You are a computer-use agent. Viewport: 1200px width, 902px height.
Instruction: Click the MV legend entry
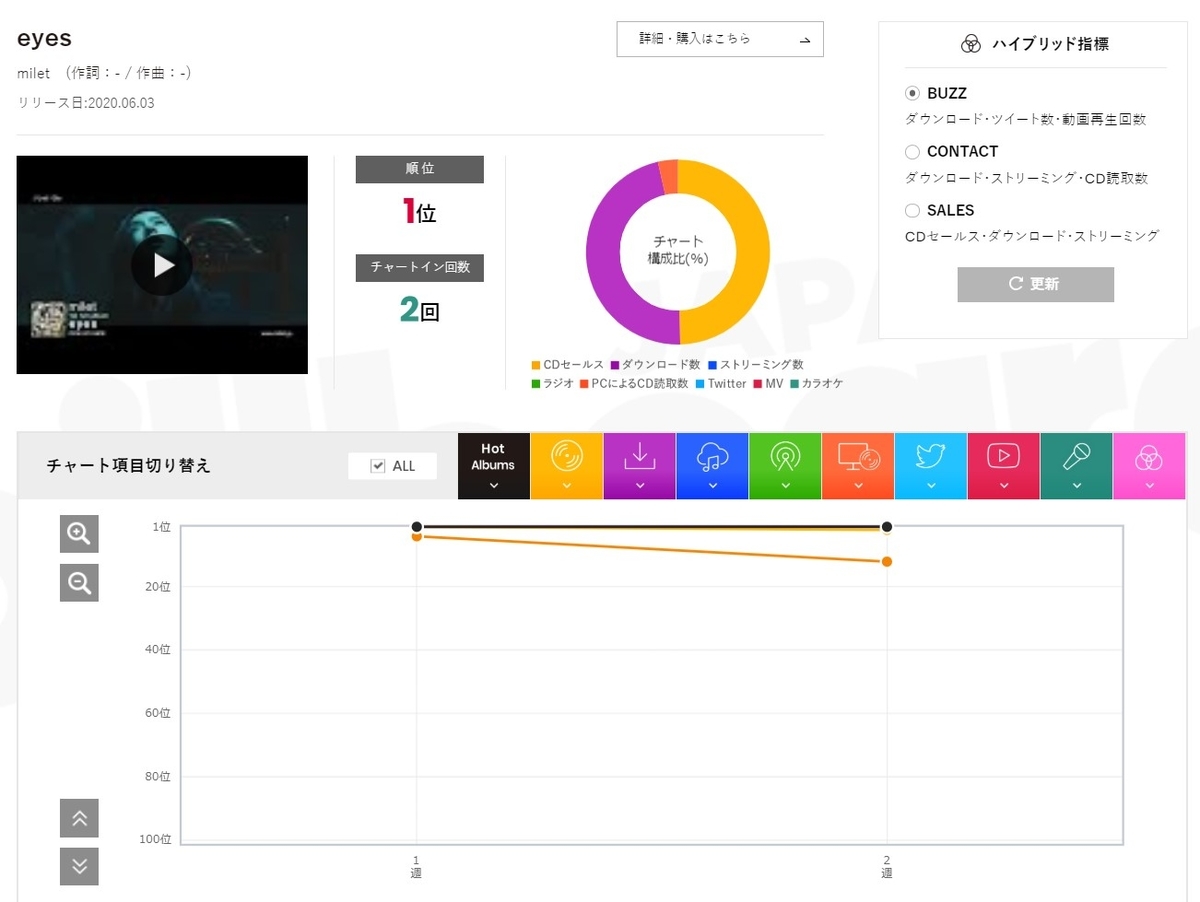click(x=768, y=383)
